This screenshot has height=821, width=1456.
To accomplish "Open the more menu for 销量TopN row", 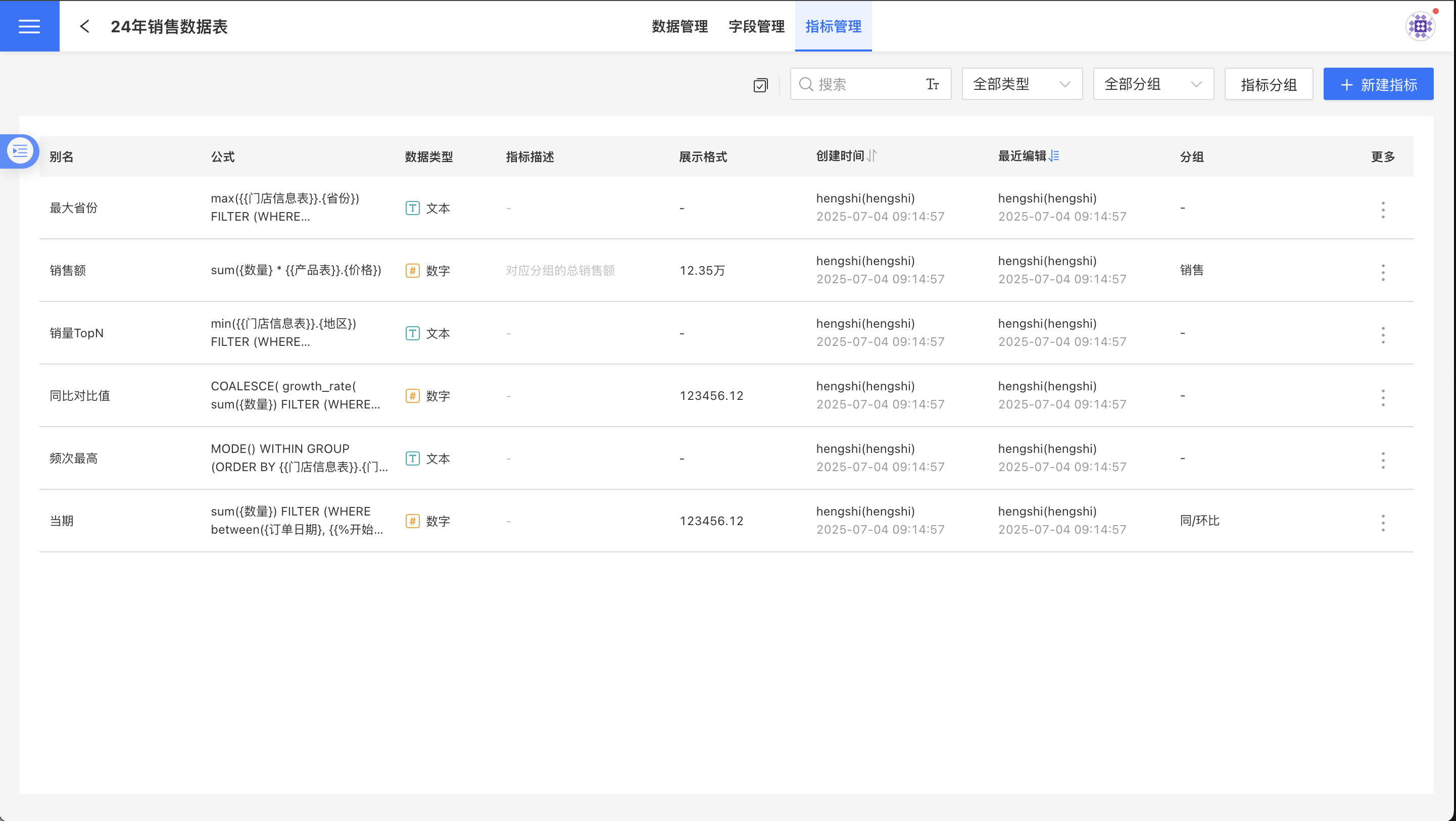I will (x=1383, y=335).
